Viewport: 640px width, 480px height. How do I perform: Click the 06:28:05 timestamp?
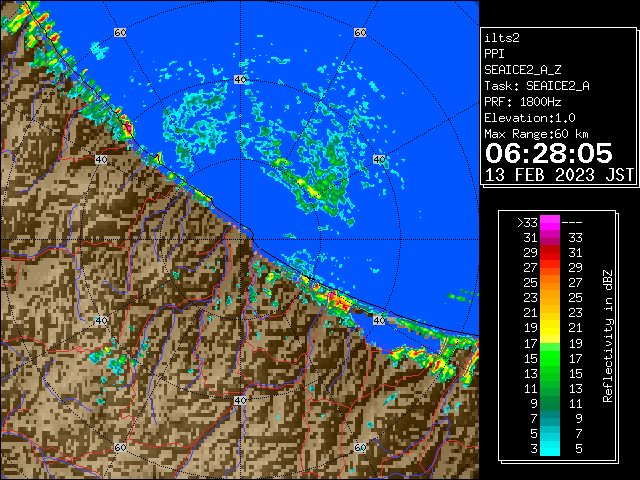coord(549,153)
